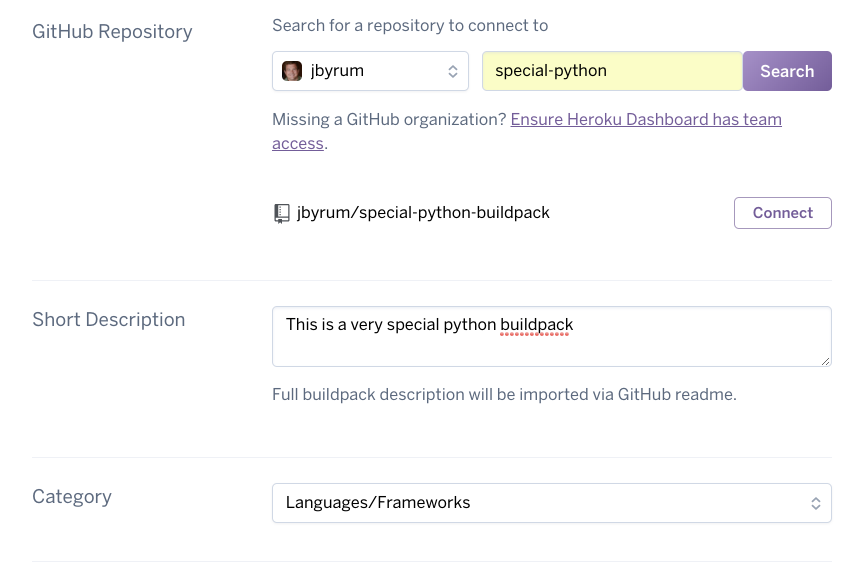
Task: Click the purple Search button
Action: pos(787,71)
